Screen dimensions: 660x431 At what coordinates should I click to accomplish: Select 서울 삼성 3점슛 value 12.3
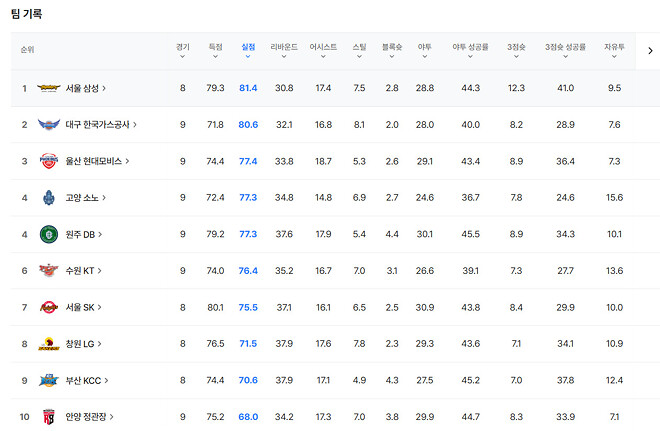pyautogui.click(x=516, y=88)
